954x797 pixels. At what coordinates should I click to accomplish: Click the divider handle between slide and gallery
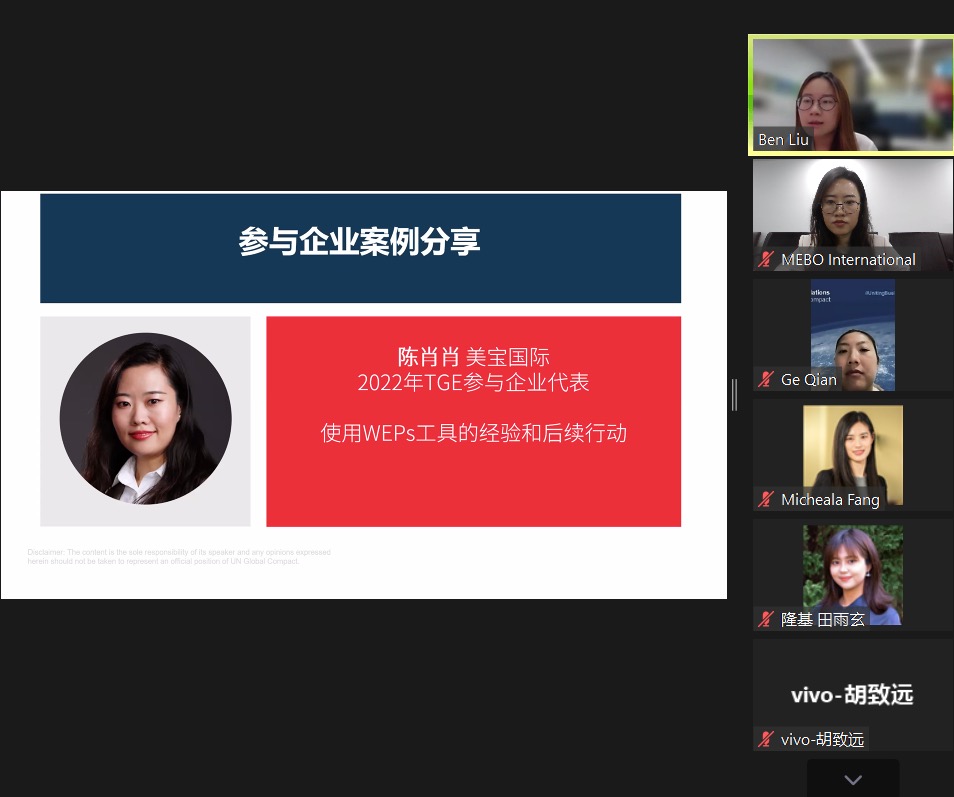pos(734,395)
